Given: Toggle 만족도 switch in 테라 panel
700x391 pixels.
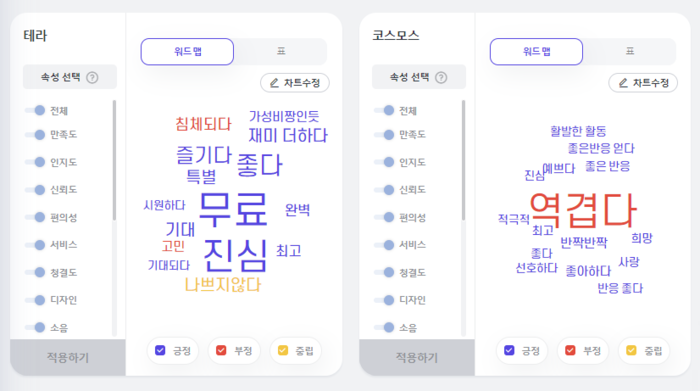Looking at the screenshot, I should coord(35,134).
